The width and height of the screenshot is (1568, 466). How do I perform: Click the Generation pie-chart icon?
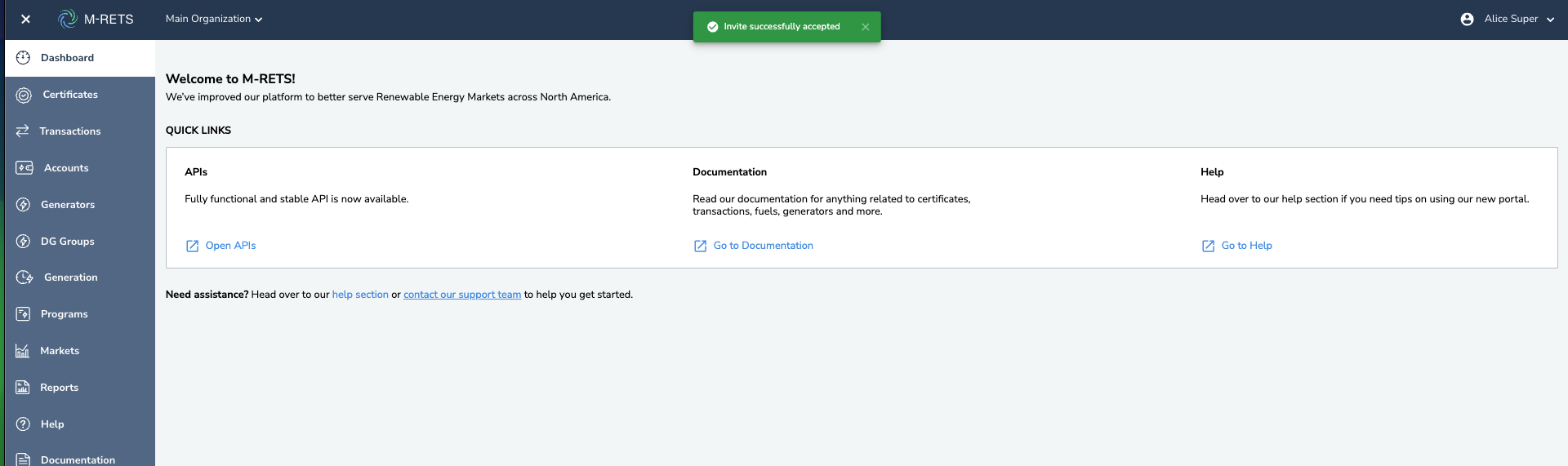coord(24,277)
